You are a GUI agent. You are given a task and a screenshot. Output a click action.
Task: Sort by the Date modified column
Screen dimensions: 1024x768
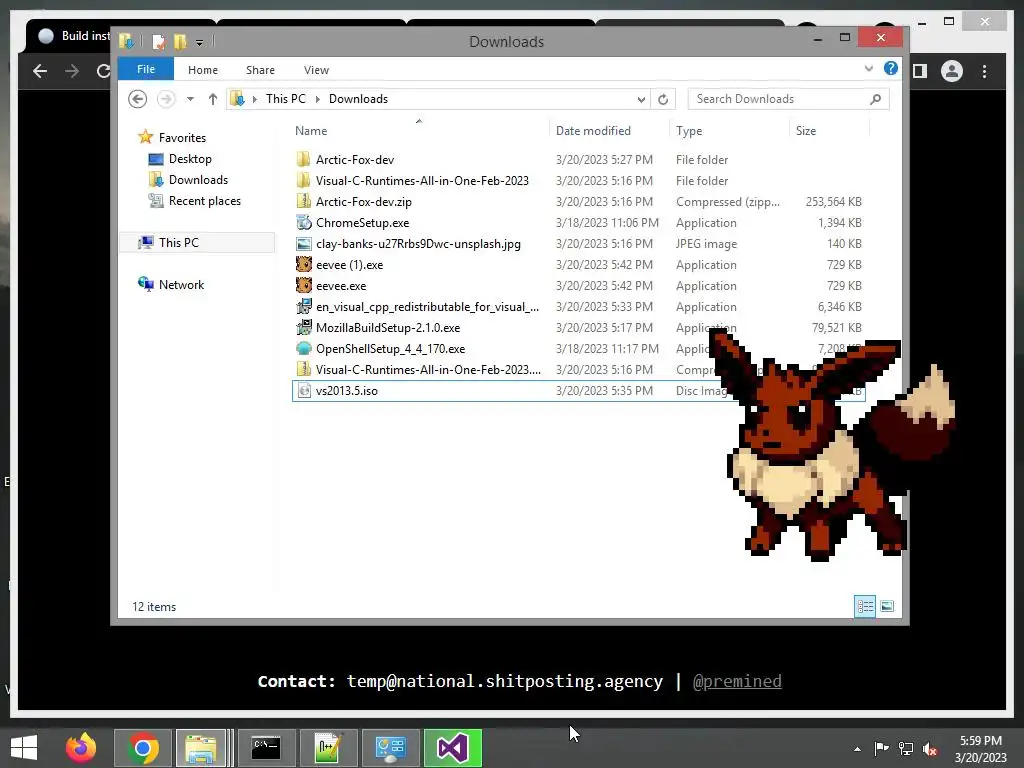coord(609,131)
